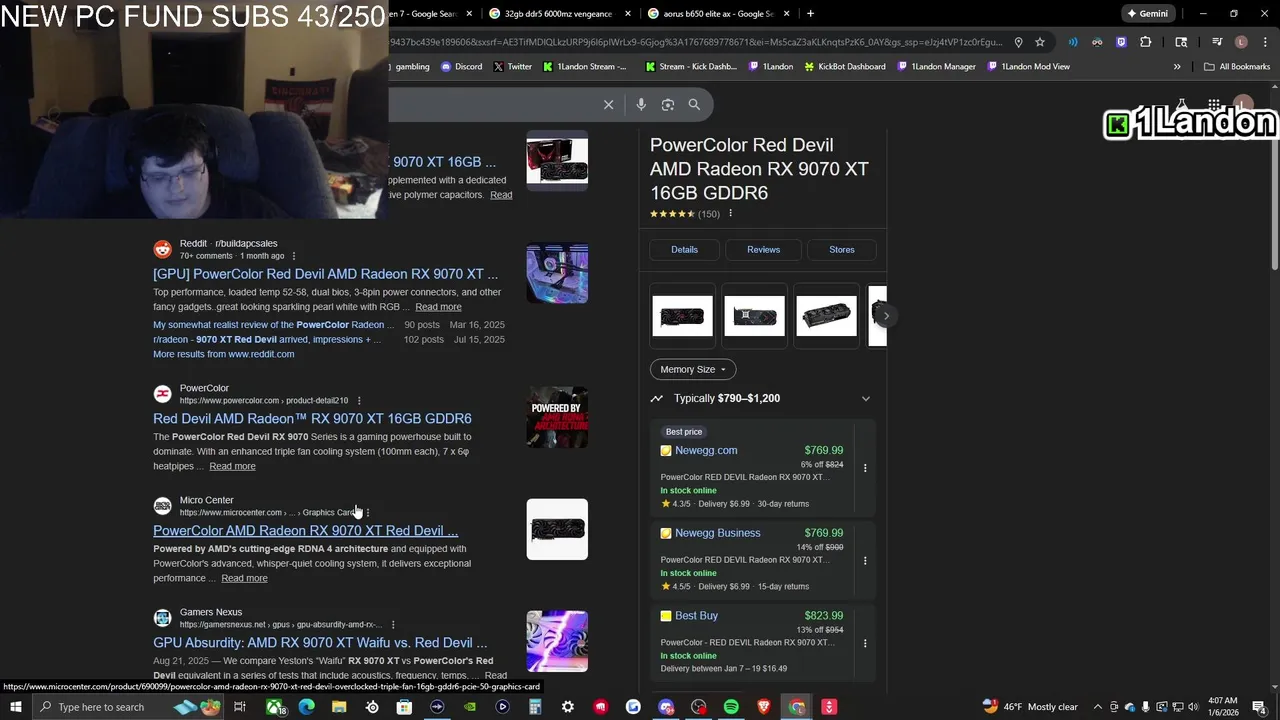Viewport: 1280px width, 720px height.
Task: Clear the Google search box text
Action: [608, 104]
